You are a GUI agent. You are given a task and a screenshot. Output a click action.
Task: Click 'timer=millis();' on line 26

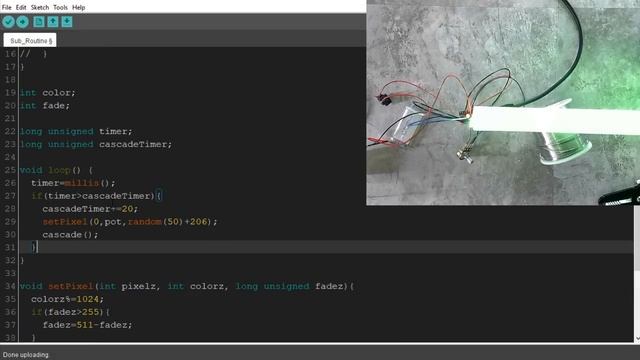pyautogui.click(x=73, y=183)
